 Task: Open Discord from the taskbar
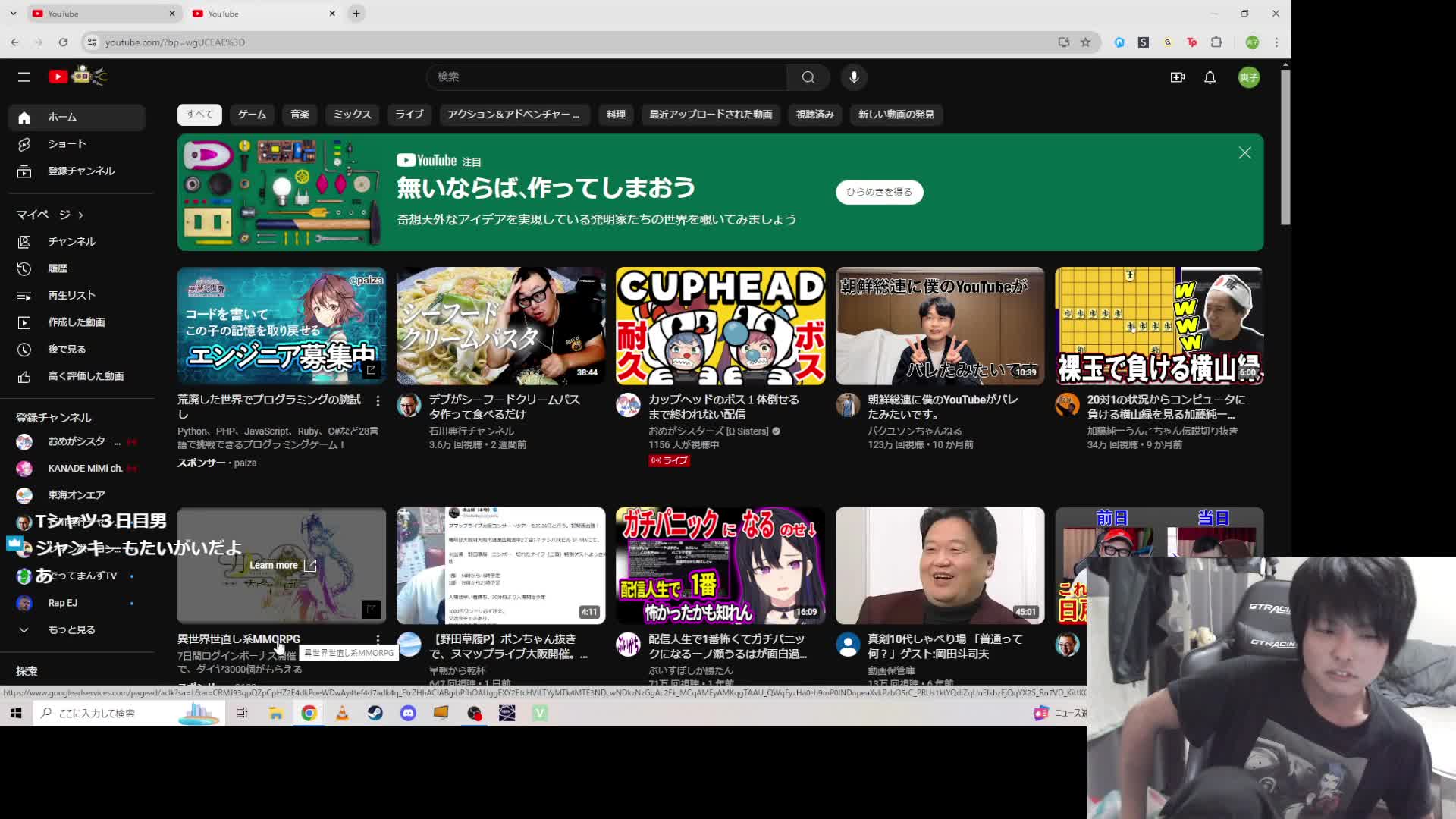pyautogui.click(x=408, y=713)
